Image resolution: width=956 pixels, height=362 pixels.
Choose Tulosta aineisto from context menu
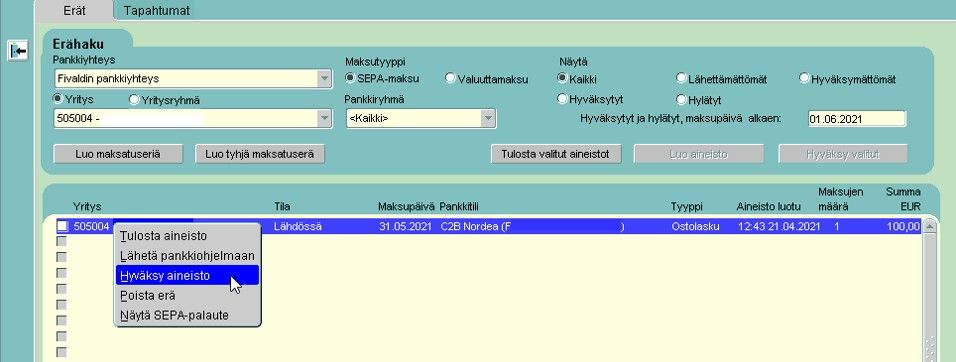click(188, 236)
